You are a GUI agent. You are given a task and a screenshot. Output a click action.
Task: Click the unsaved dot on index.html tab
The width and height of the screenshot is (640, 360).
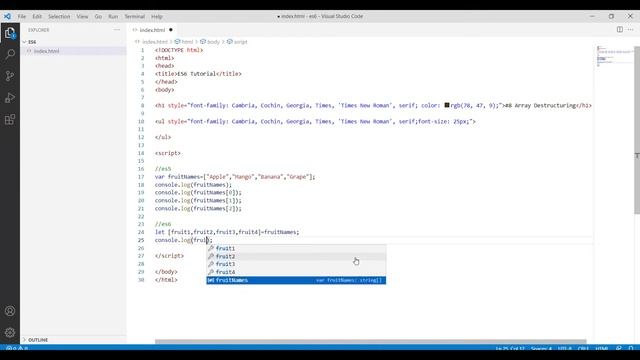pos(171,30)
